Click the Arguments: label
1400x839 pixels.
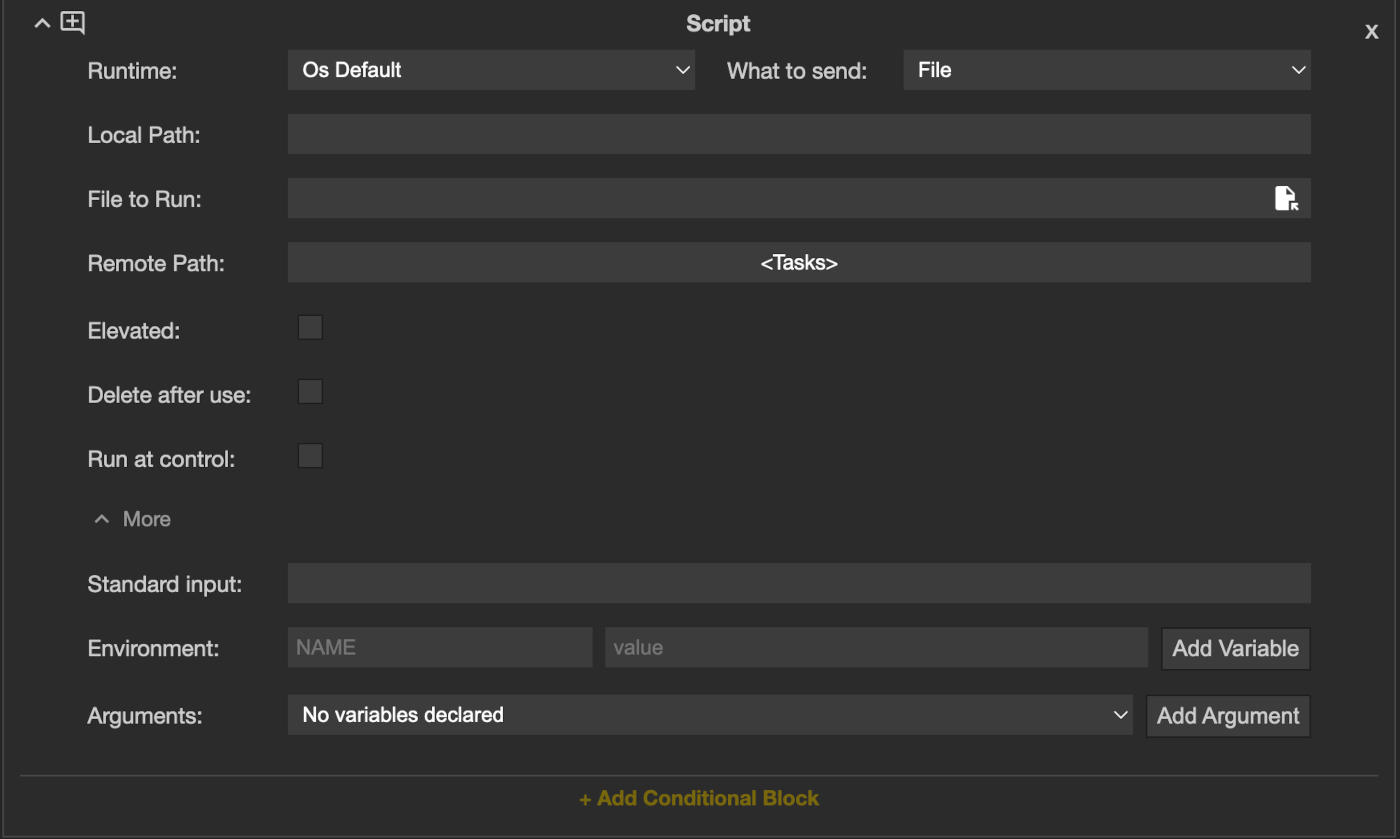click(145, 716)
